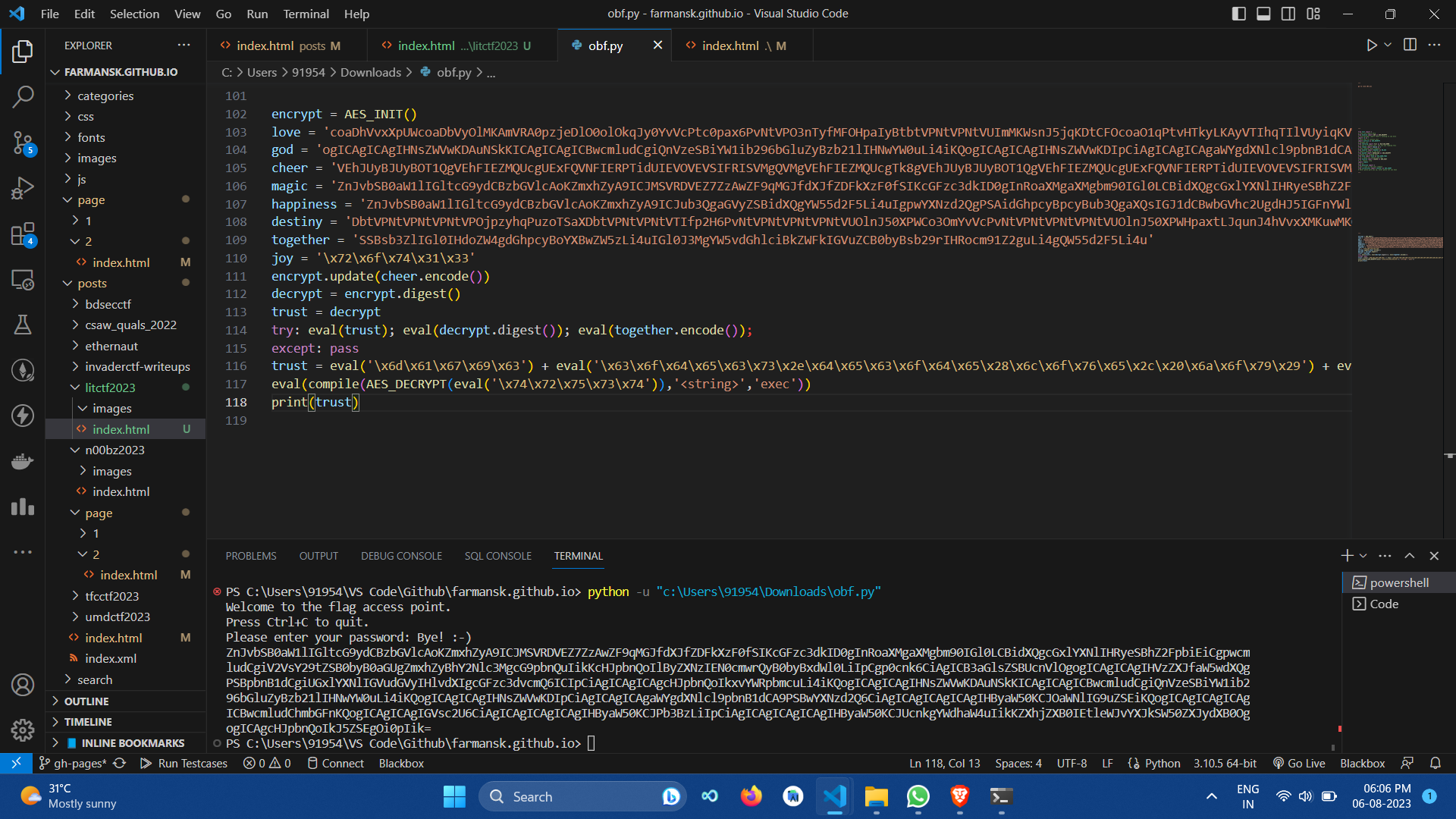1456x819 pixels.
Task: Split the editor to the right
Action: click(x=1410, y=45)
